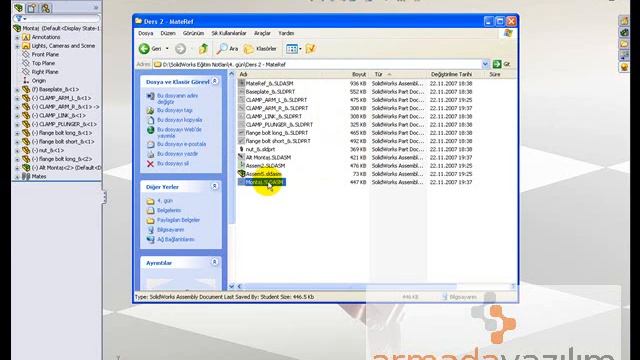Click the Montaj root assembly icon
Image resolution: width=640 pixels, height=360 pixels.
[17, 29]
